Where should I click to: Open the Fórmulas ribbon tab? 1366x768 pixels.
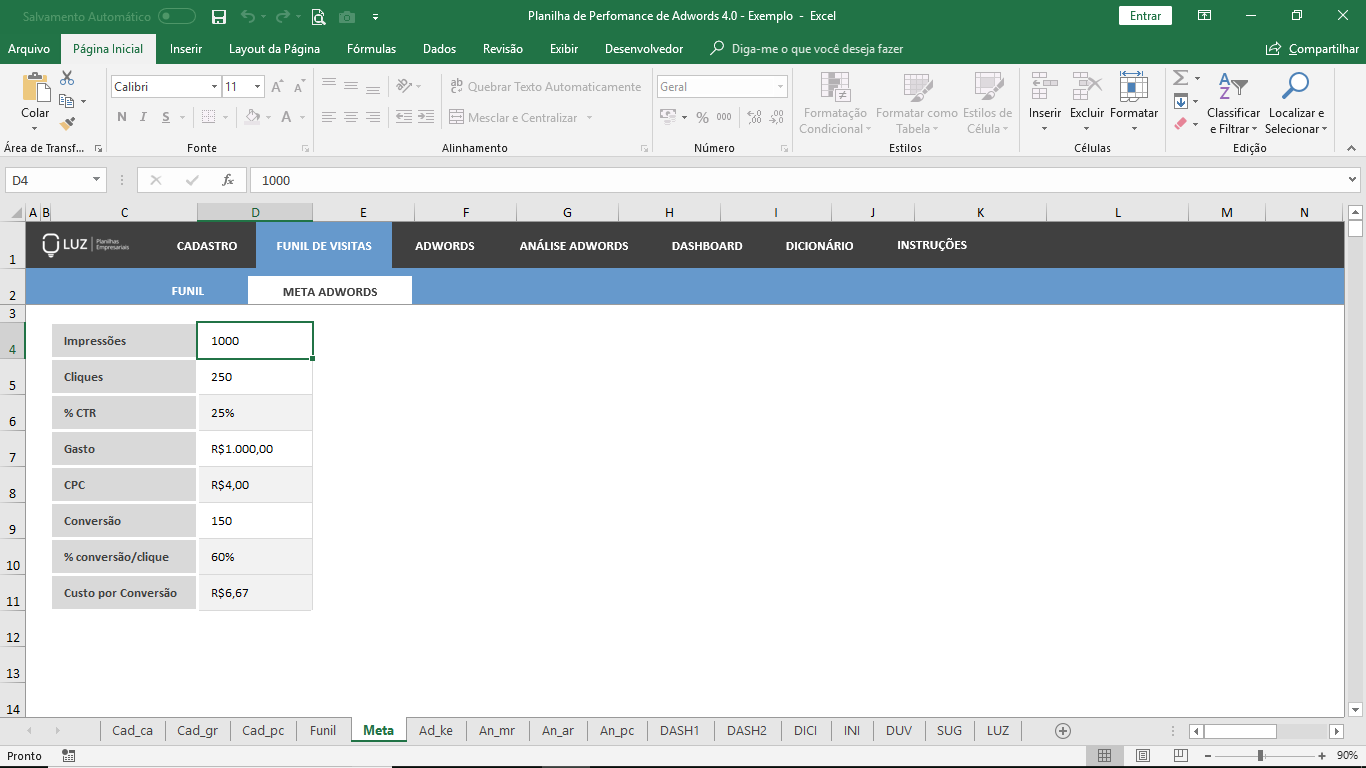pos(371,49)
